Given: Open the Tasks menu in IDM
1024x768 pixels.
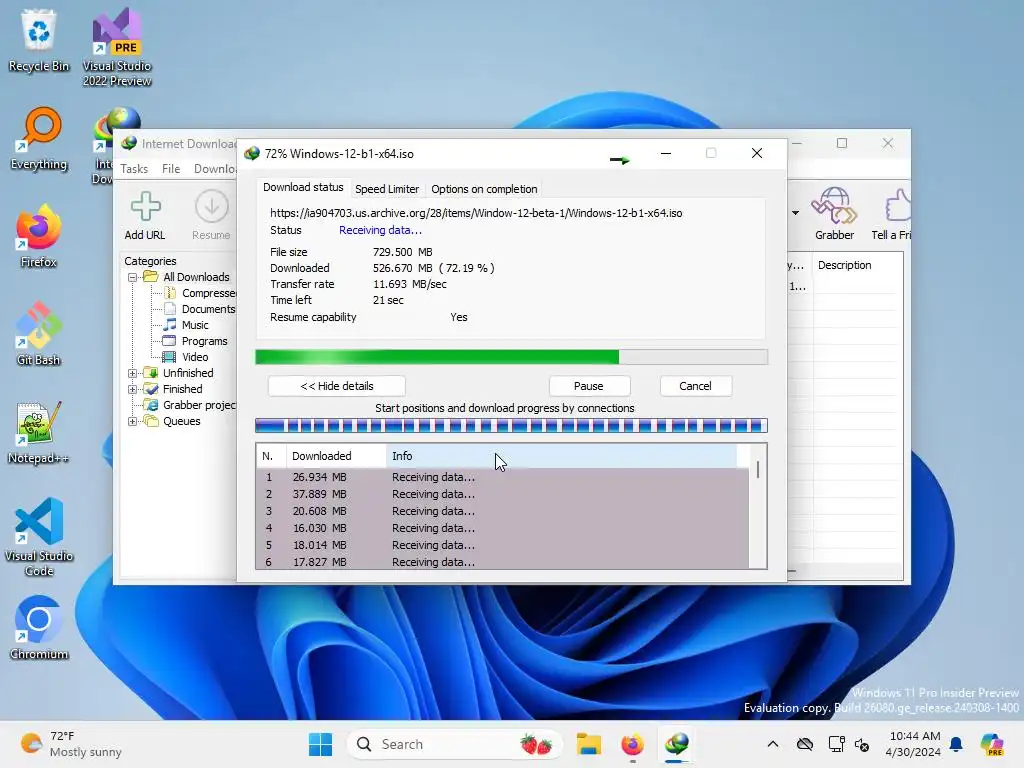Looking at the screenshot, I should point(134,168).
